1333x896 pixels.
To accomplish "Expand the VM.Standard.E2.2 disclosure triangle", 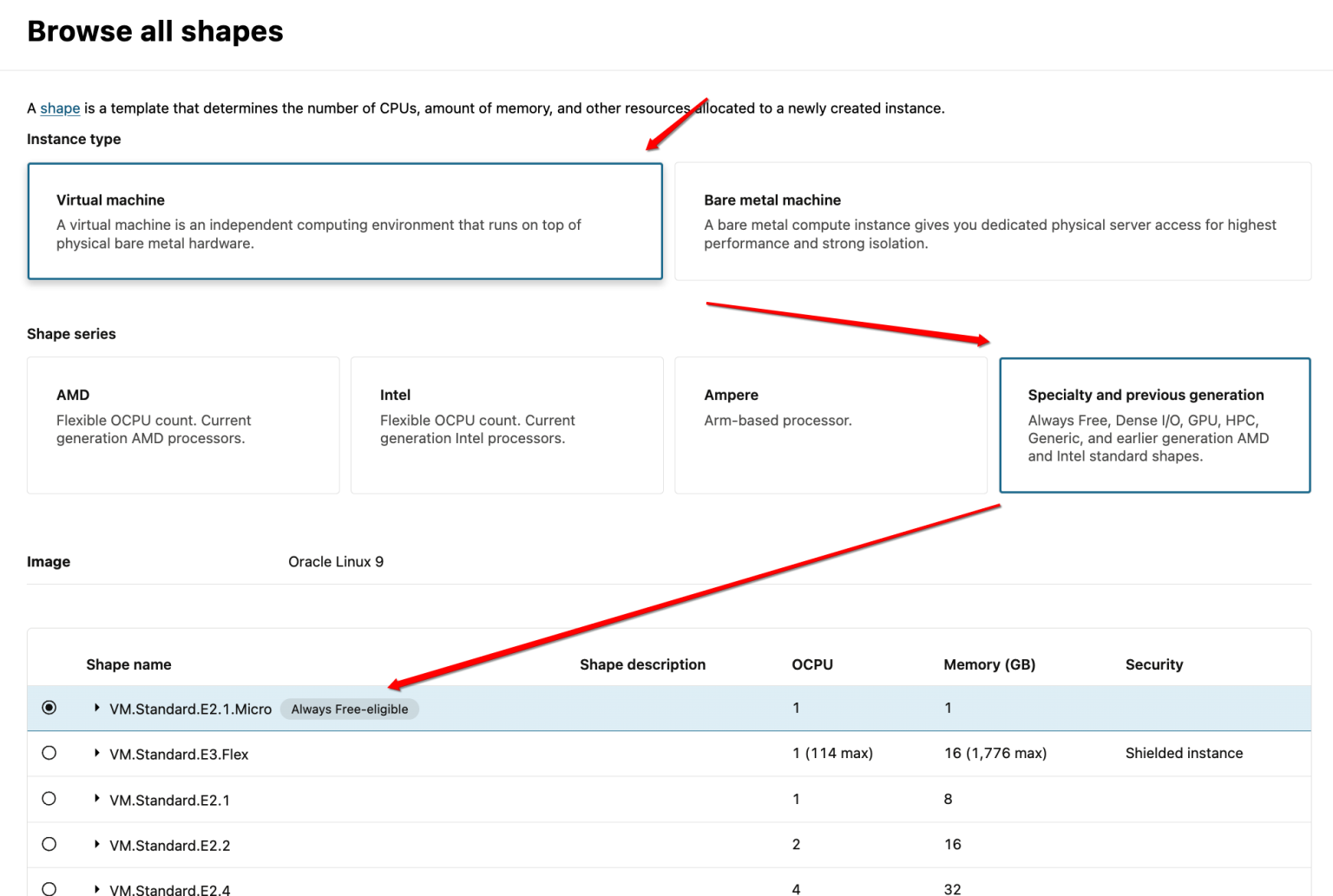I will pyautogui.click(x=96, y=844).
